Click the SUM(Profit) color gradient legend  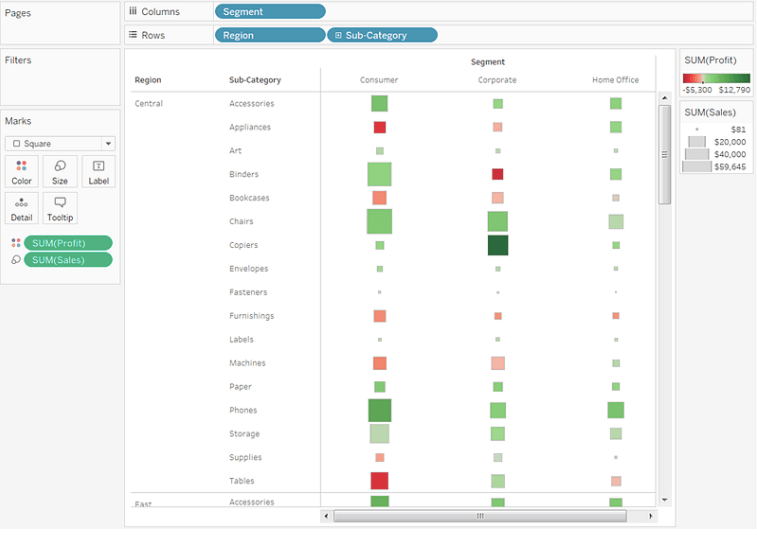[716, 78]
